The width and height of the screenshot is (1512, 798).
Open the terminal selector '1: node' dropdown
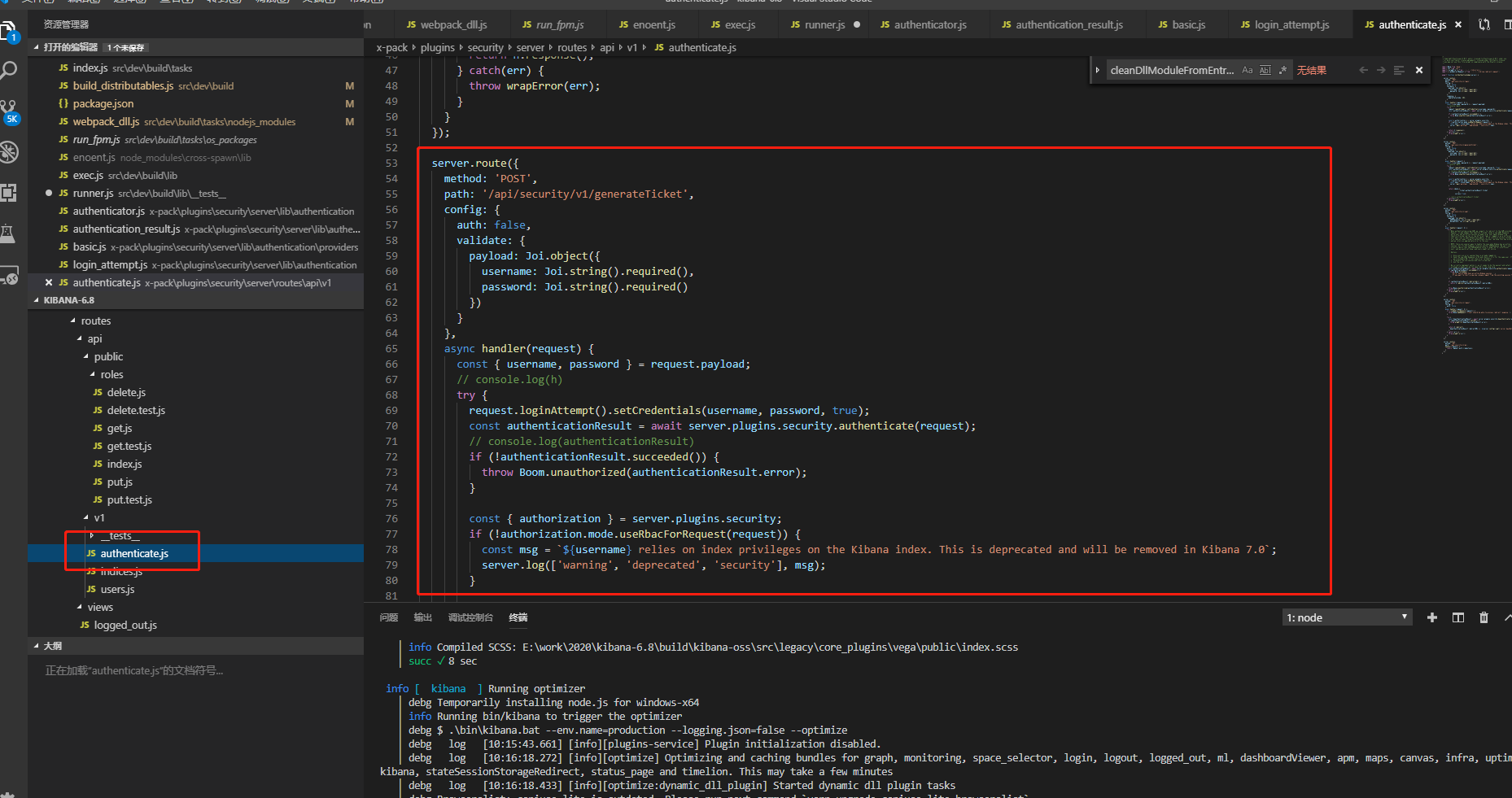(1347, 617)
